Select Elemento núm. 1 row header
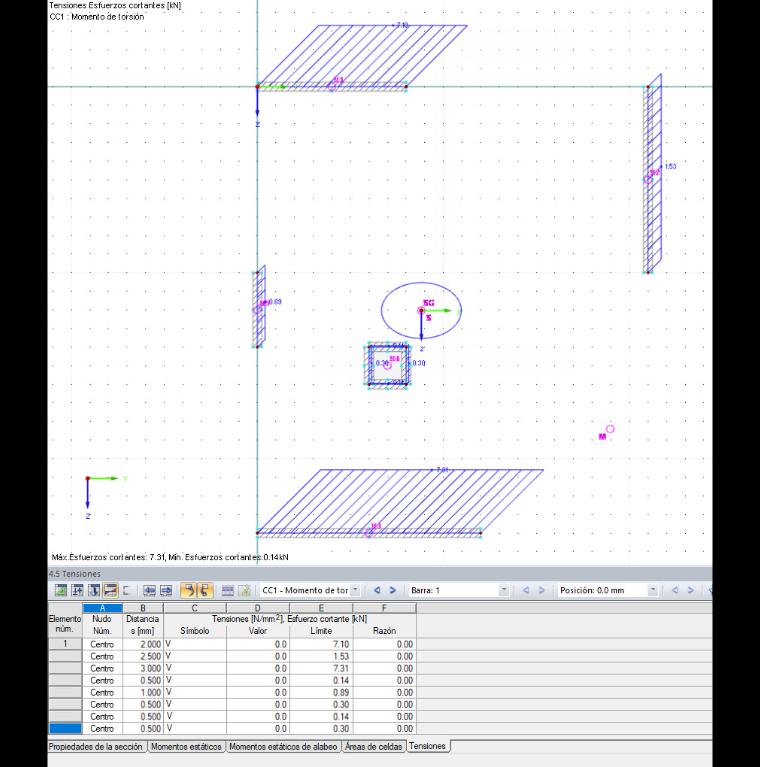 (65, 644)
